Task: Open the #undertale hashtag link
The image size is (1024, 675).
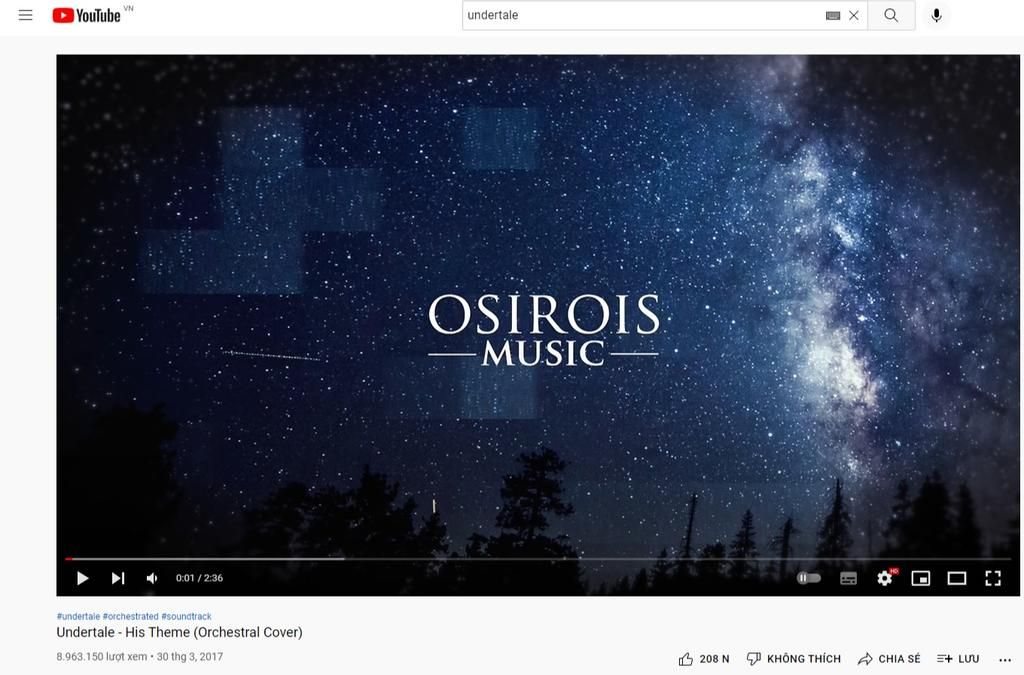Action: pyautogui.click(x=78, y=616)
